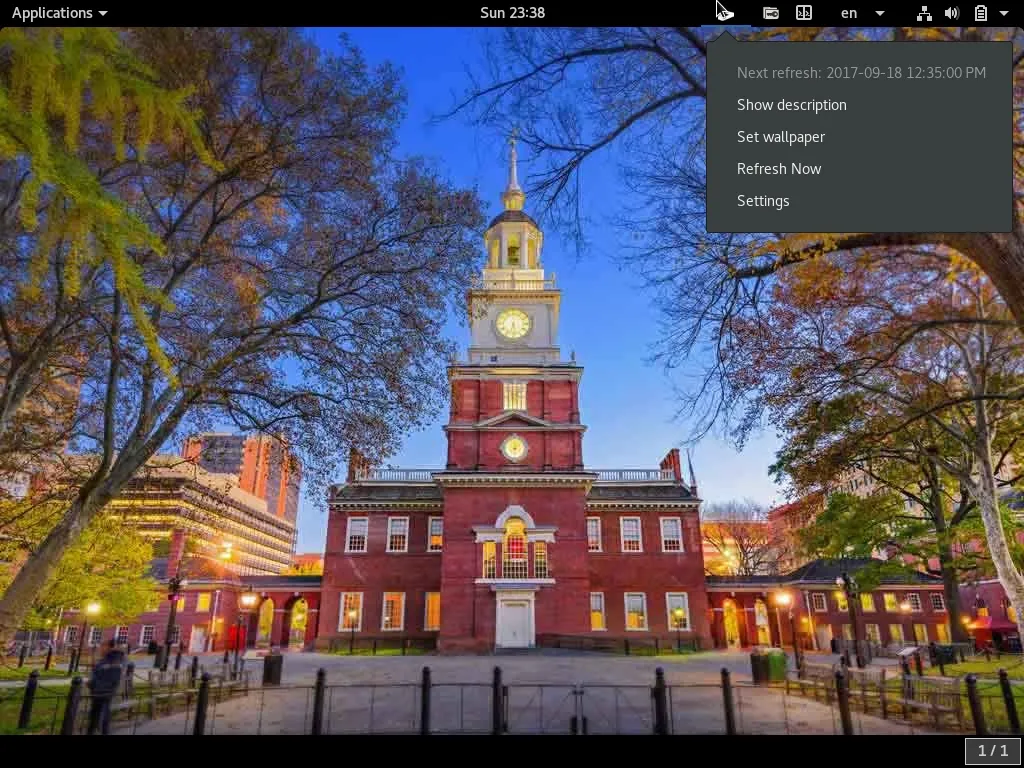
Task: Click the dropdown arrow beside Applications label
Action: pos(103,13)
